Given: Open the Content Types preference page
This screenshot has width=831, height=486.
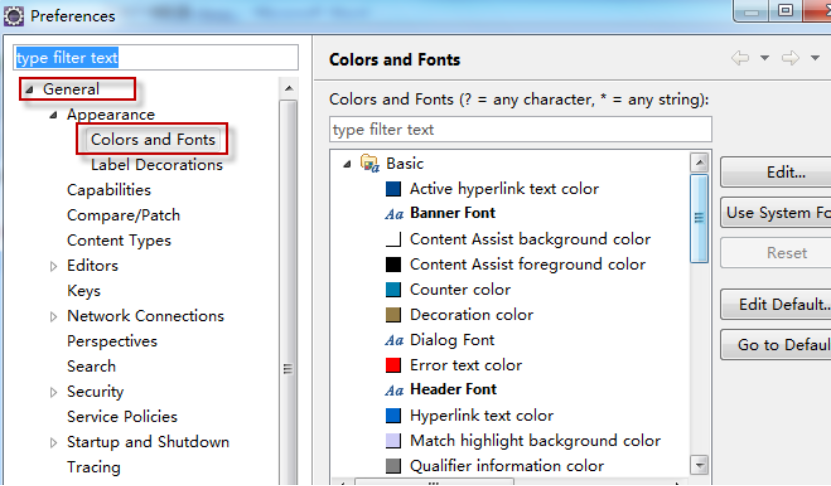Looking at the screenshot, I should pos(119,241).
